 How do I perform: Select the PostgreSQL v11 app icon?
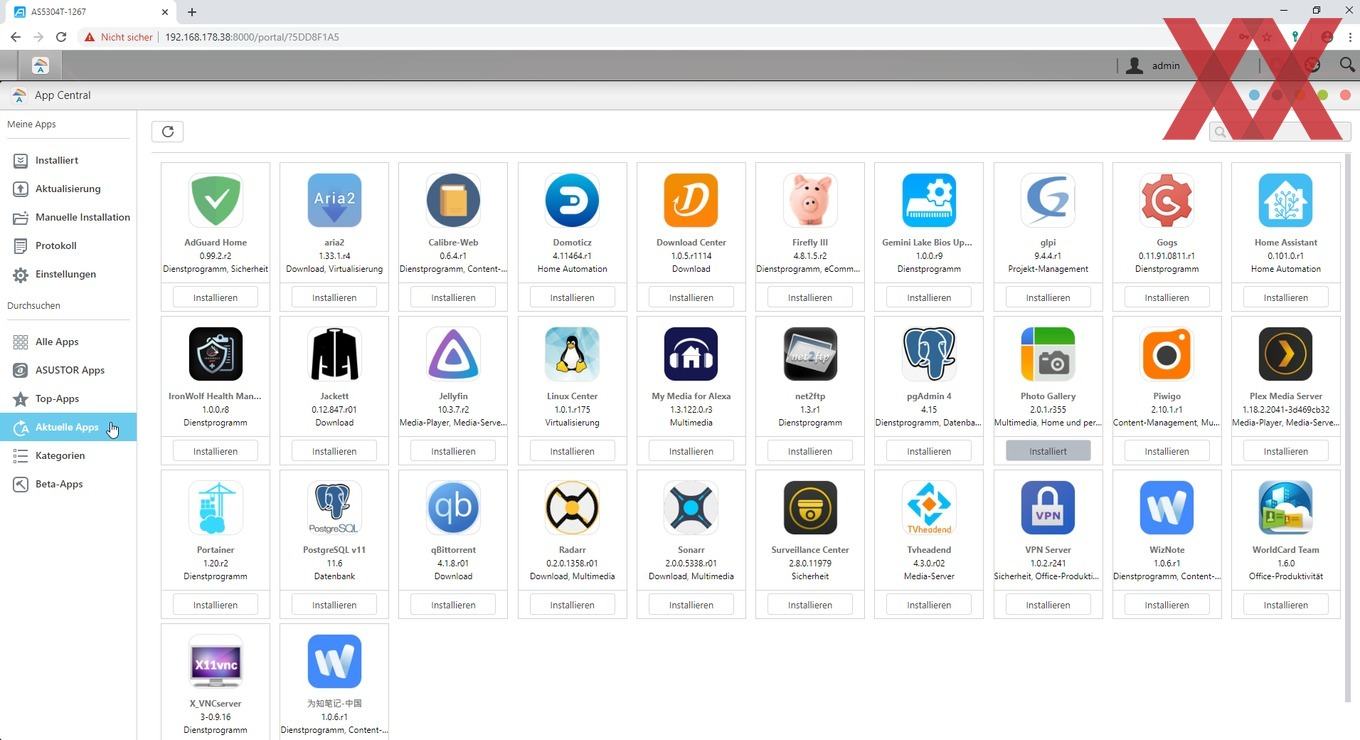(x=334, y=508)
